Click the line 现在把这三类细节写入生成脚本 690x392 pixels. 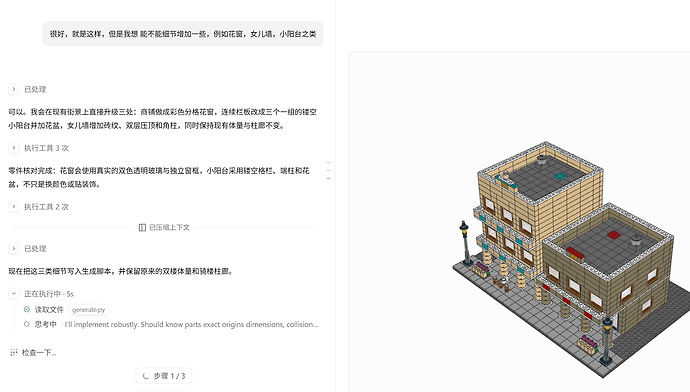120,271
